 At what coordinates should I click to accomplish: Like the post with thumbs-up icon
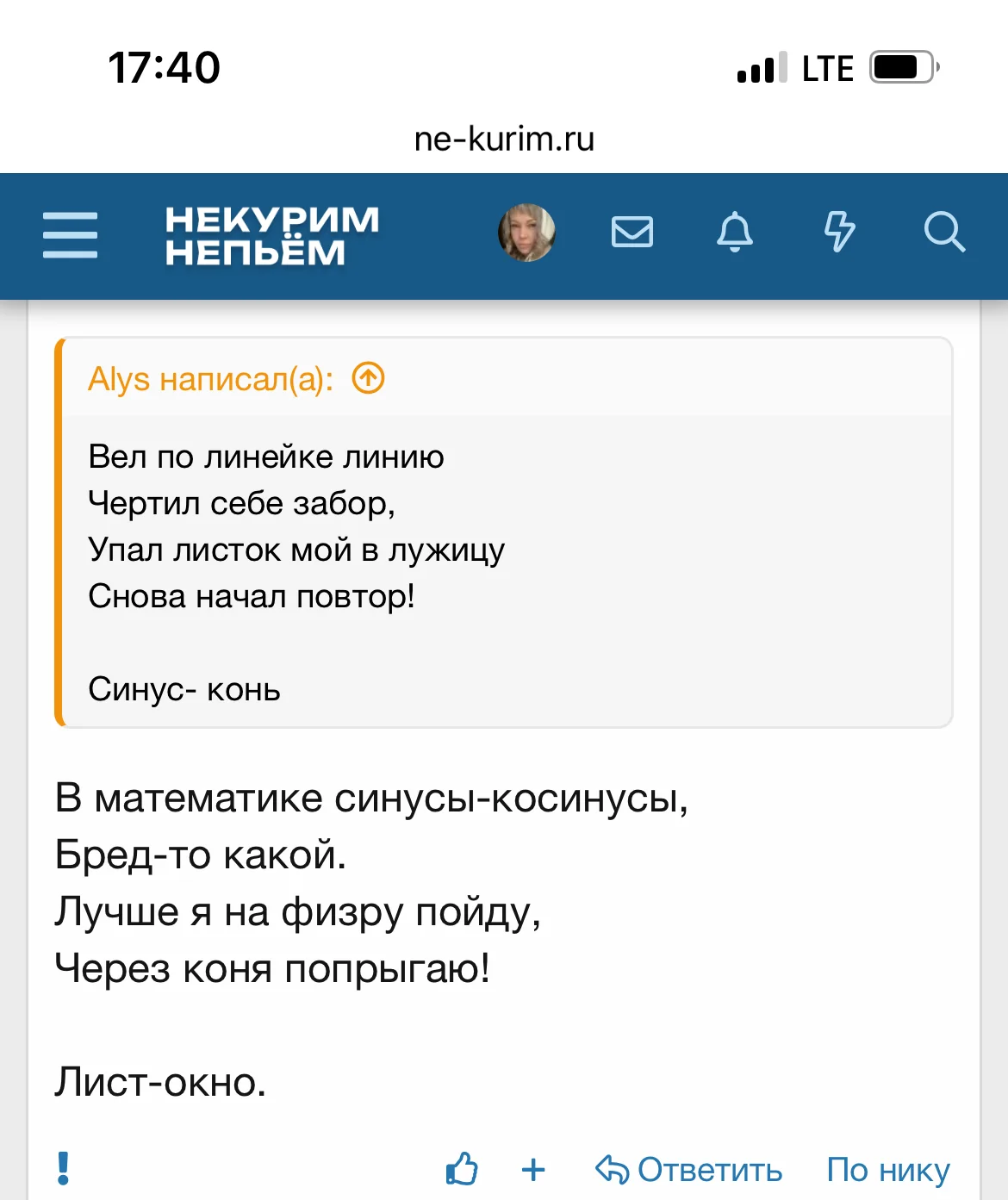tap(462, 1169)
